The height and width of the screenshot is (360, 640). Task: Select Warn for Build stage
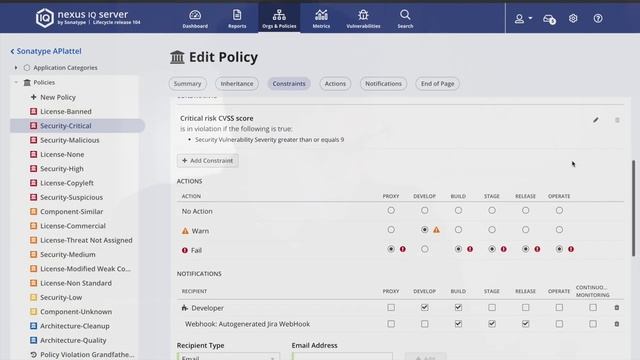[458, 230]
